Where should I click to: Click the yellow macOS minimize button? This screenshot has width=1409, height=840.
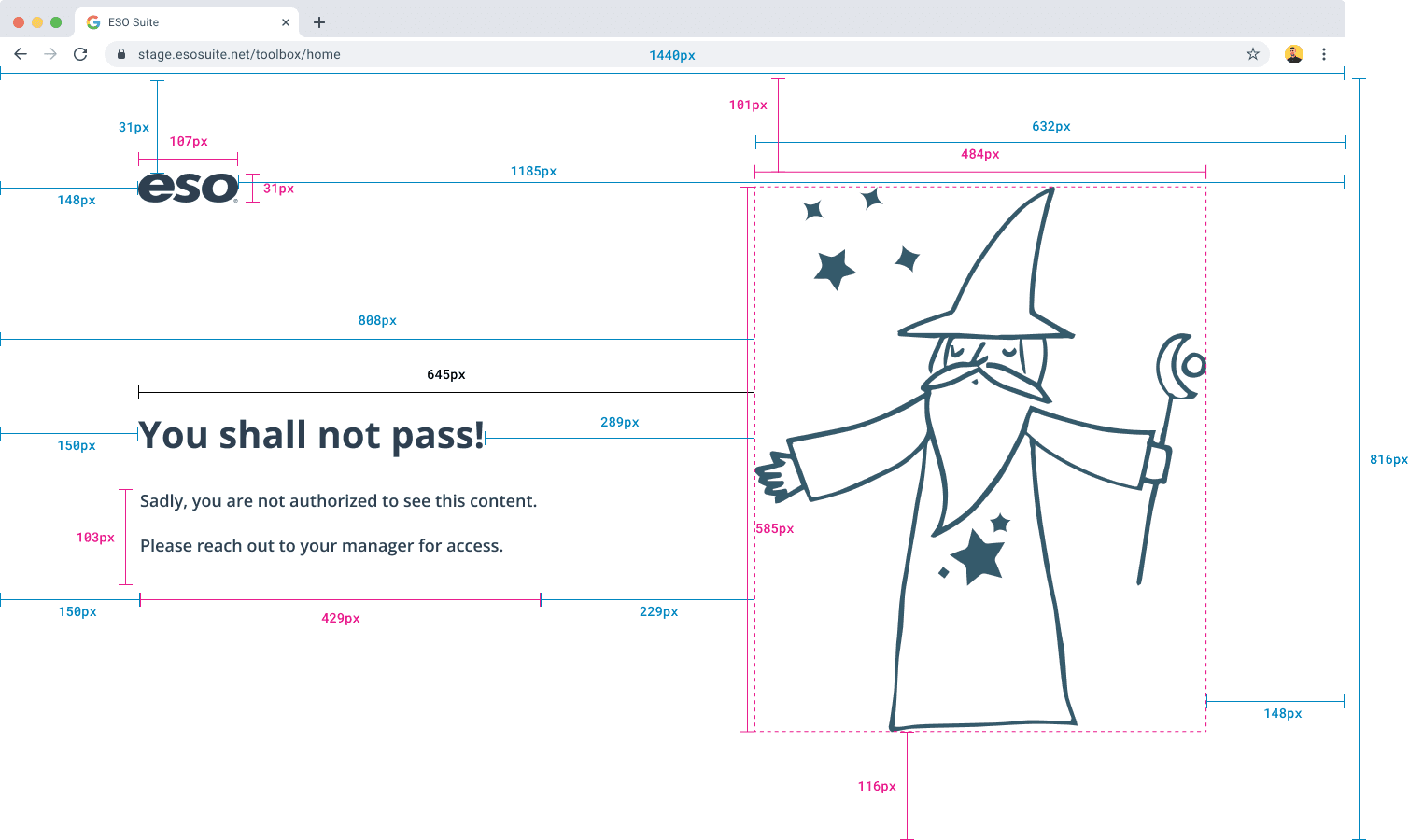point(37,22)
